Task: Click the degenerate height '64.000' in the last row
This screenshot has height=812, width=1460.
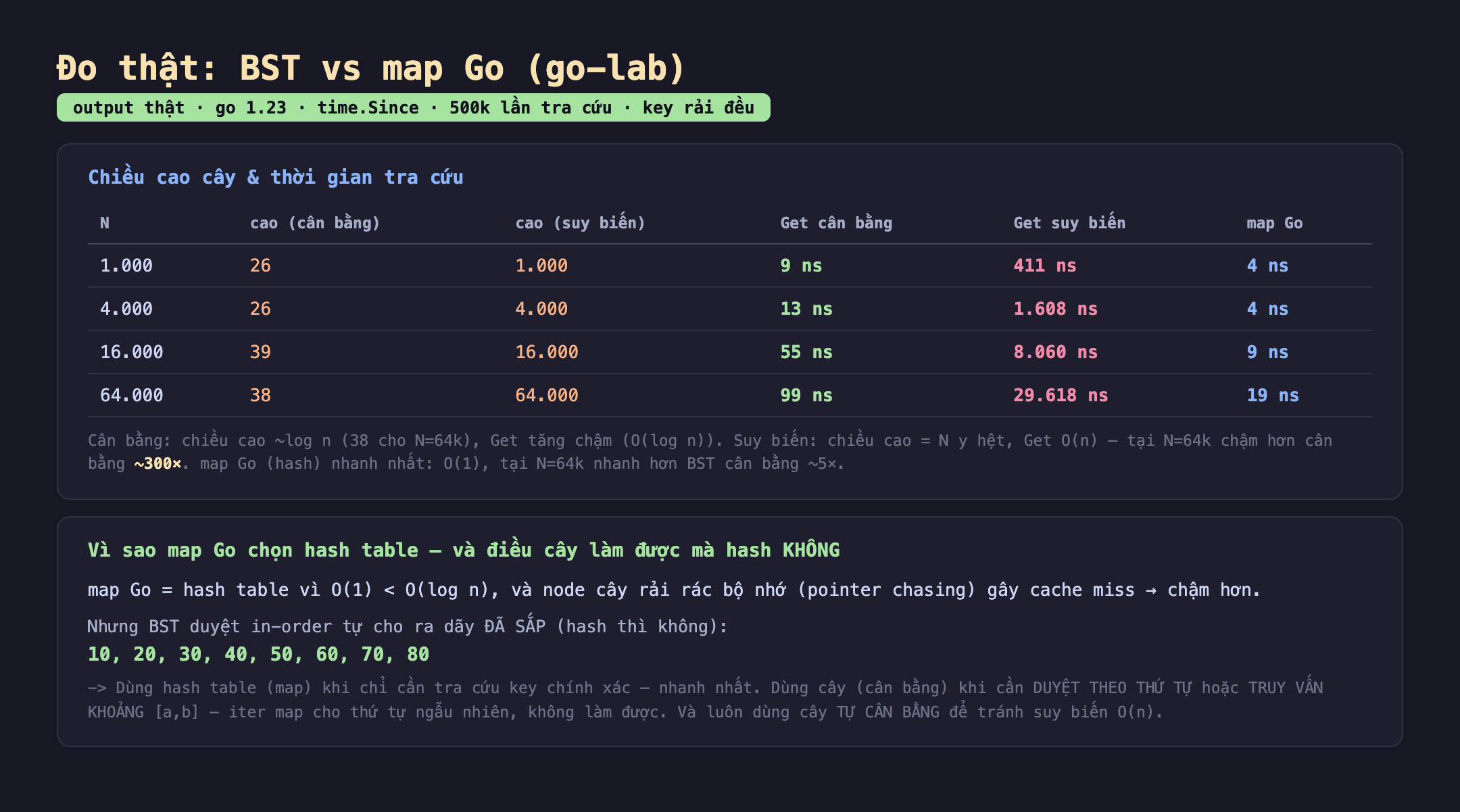Action: click(x=547, y=395)
